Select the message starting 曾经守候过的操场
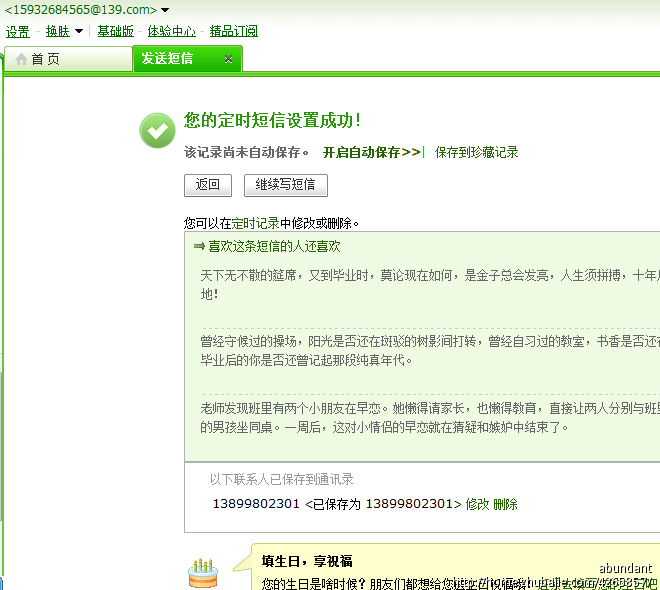Viewport: 660px width, 590px height. (430, 351)
